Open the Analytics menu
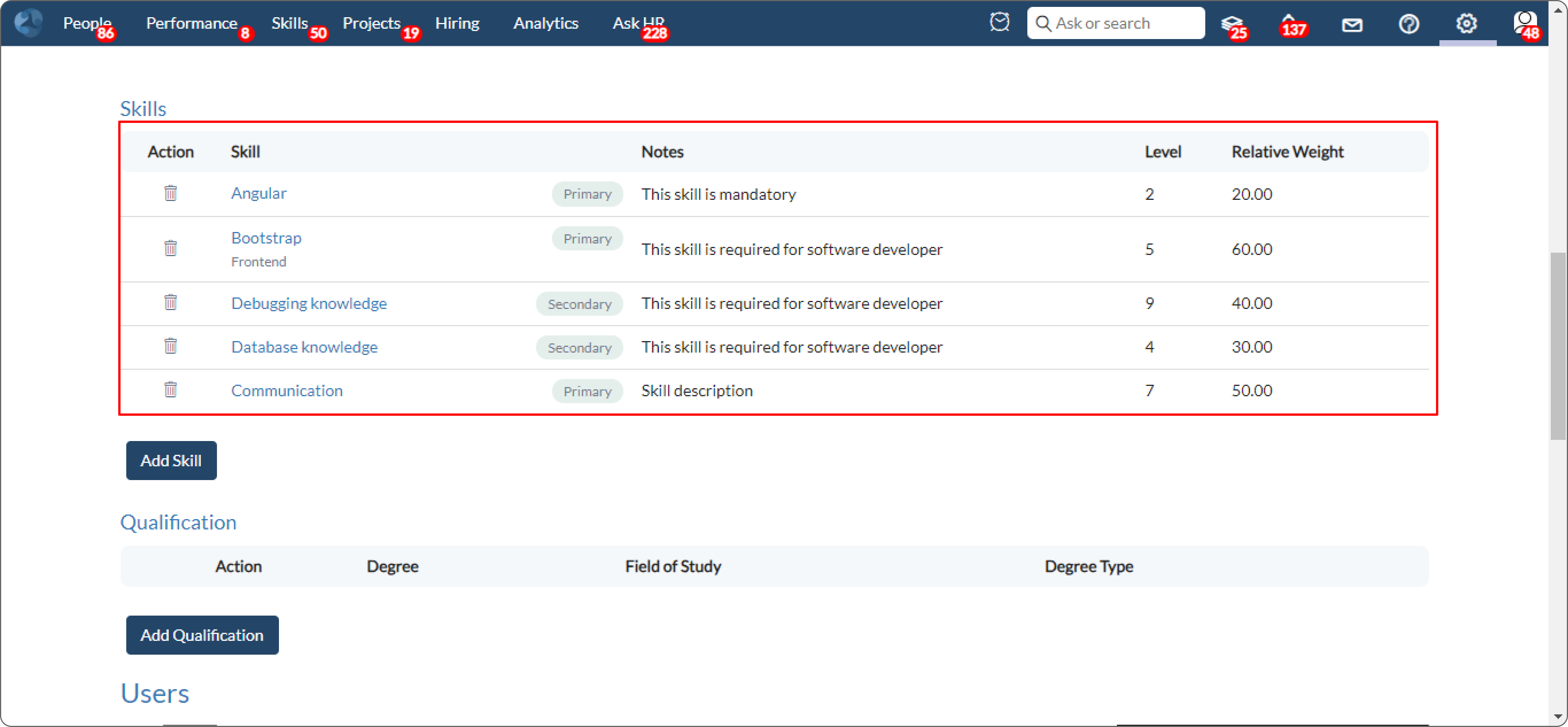 tap(545, 23)
